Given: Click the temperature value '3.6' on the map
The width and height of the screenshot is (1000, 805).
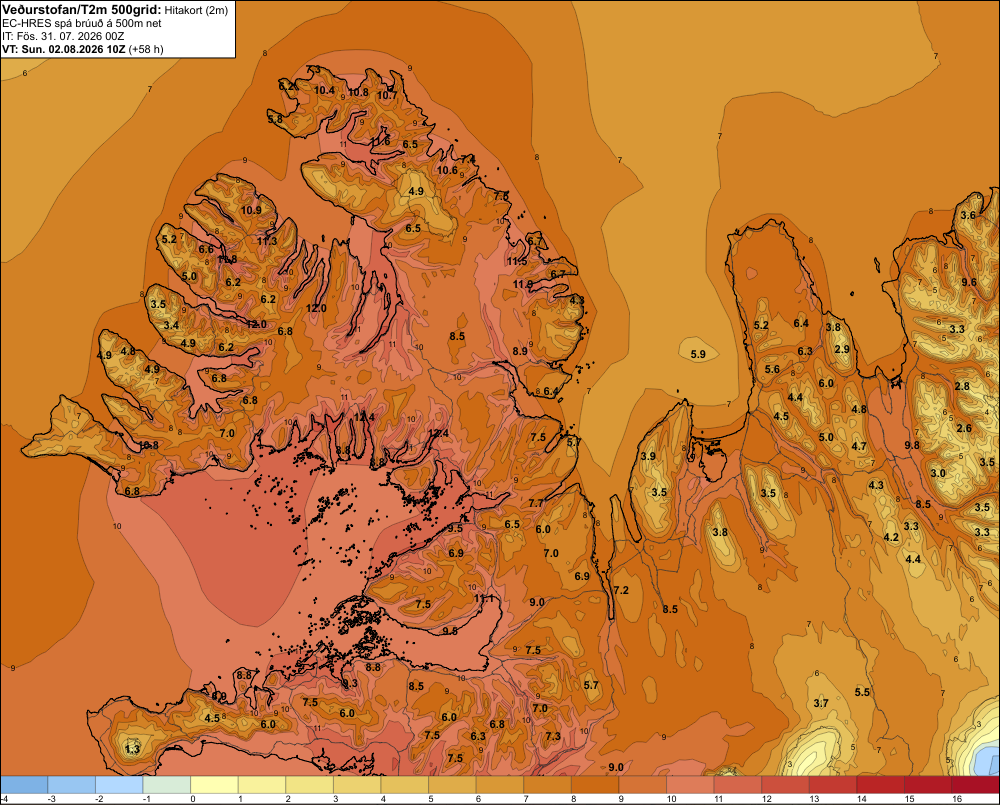Looking at the screenshot, I should click(968, 215).
